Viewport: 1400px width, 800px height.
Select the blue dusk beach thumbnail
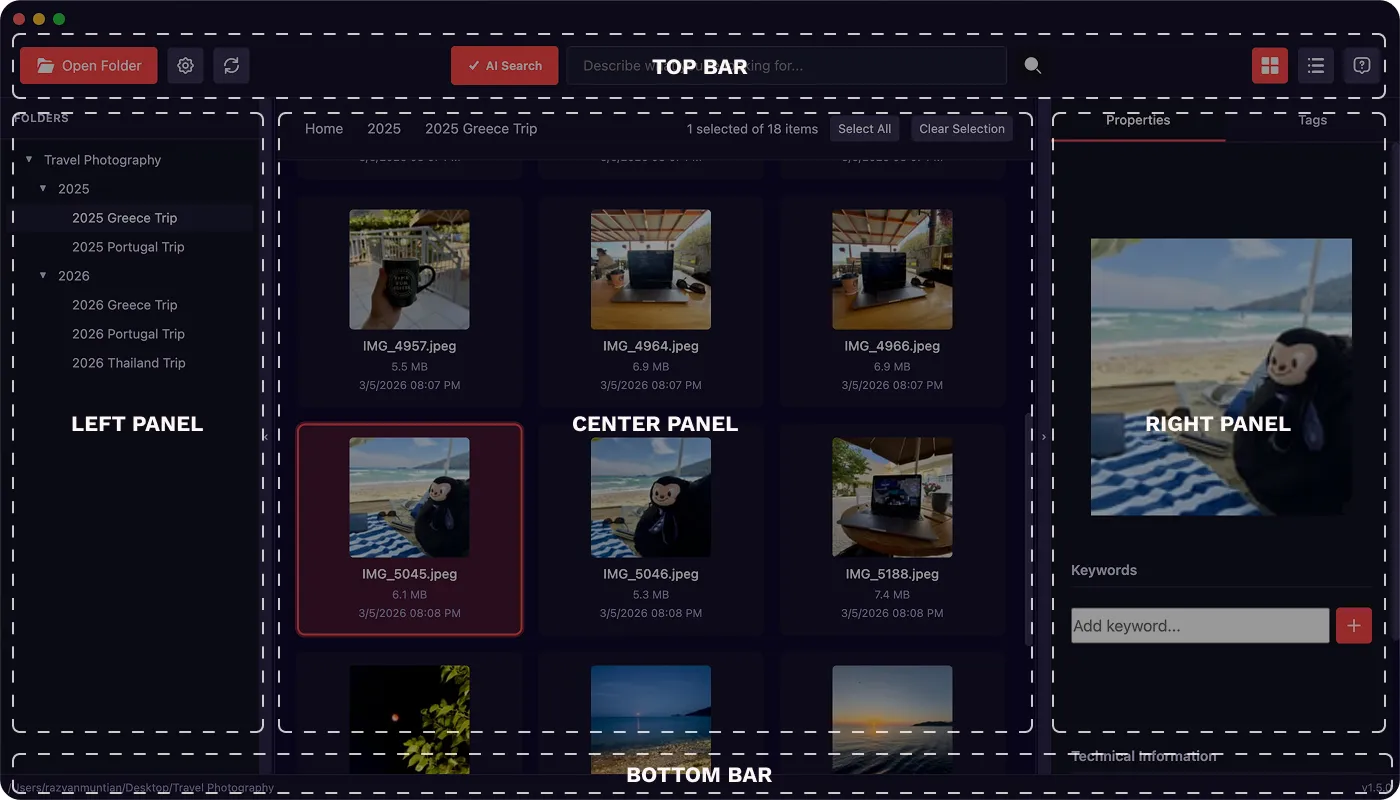point(651,719)
